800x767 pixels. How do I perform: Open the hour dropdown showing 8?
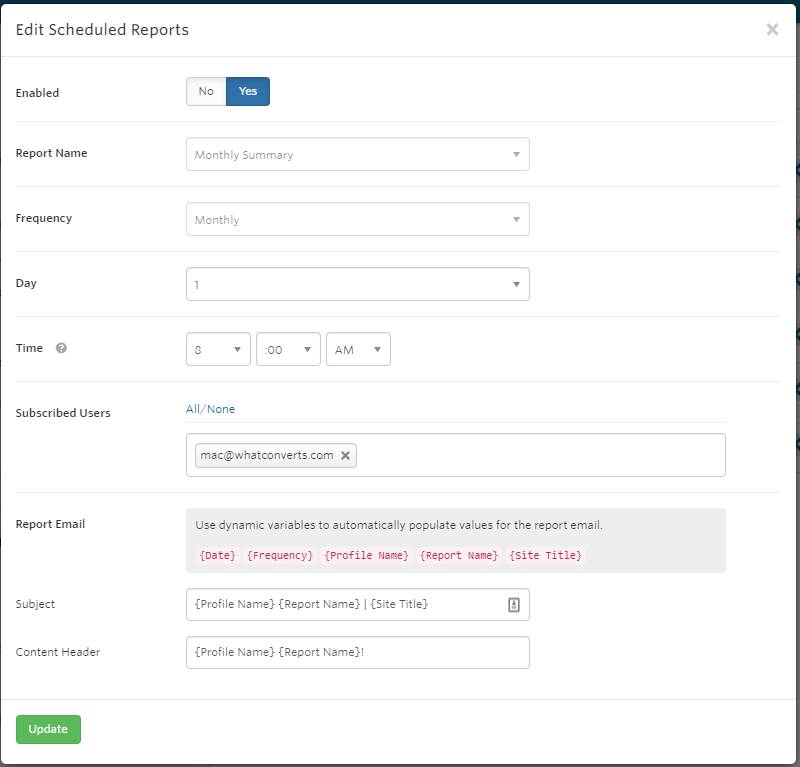(x=218, y=349)
